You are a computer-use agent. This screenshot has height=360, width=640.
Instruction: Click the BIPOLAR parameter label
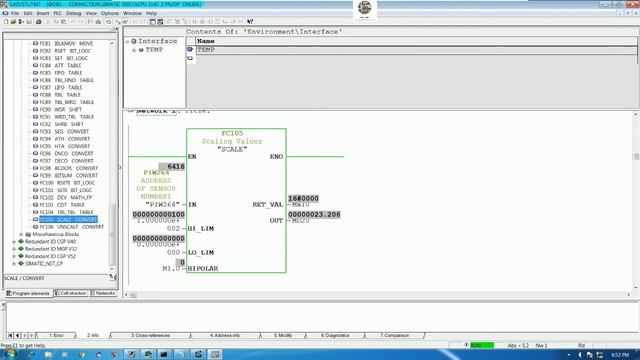pyautogui.click(x=202, y=269)
